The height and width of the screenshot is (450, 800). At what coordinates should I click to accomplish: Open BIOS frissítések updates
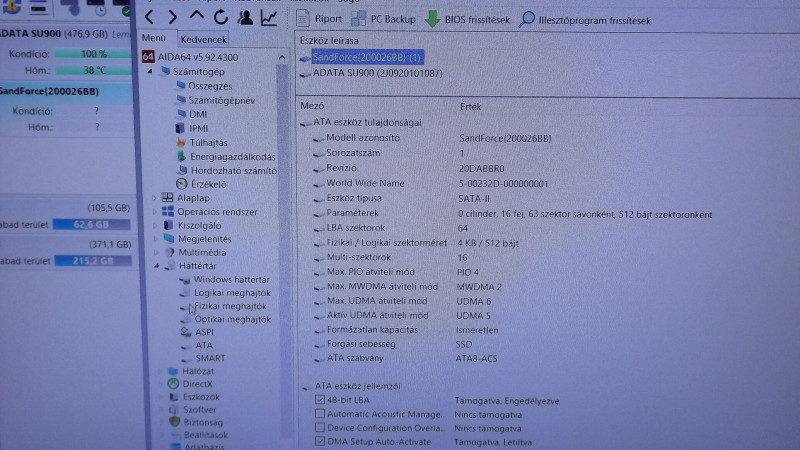tap(467, 20)
